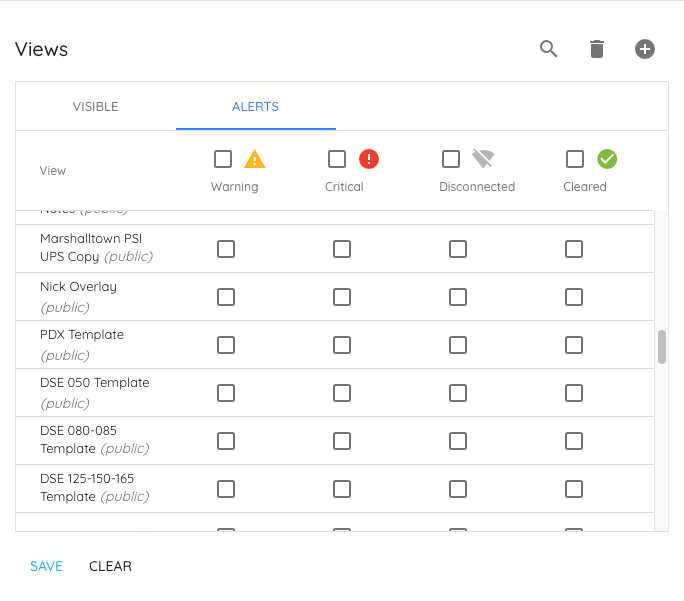Check the header Cleared select-all checkbox
Viewport: 684px width, 601px height.
(x=575, y=159)
